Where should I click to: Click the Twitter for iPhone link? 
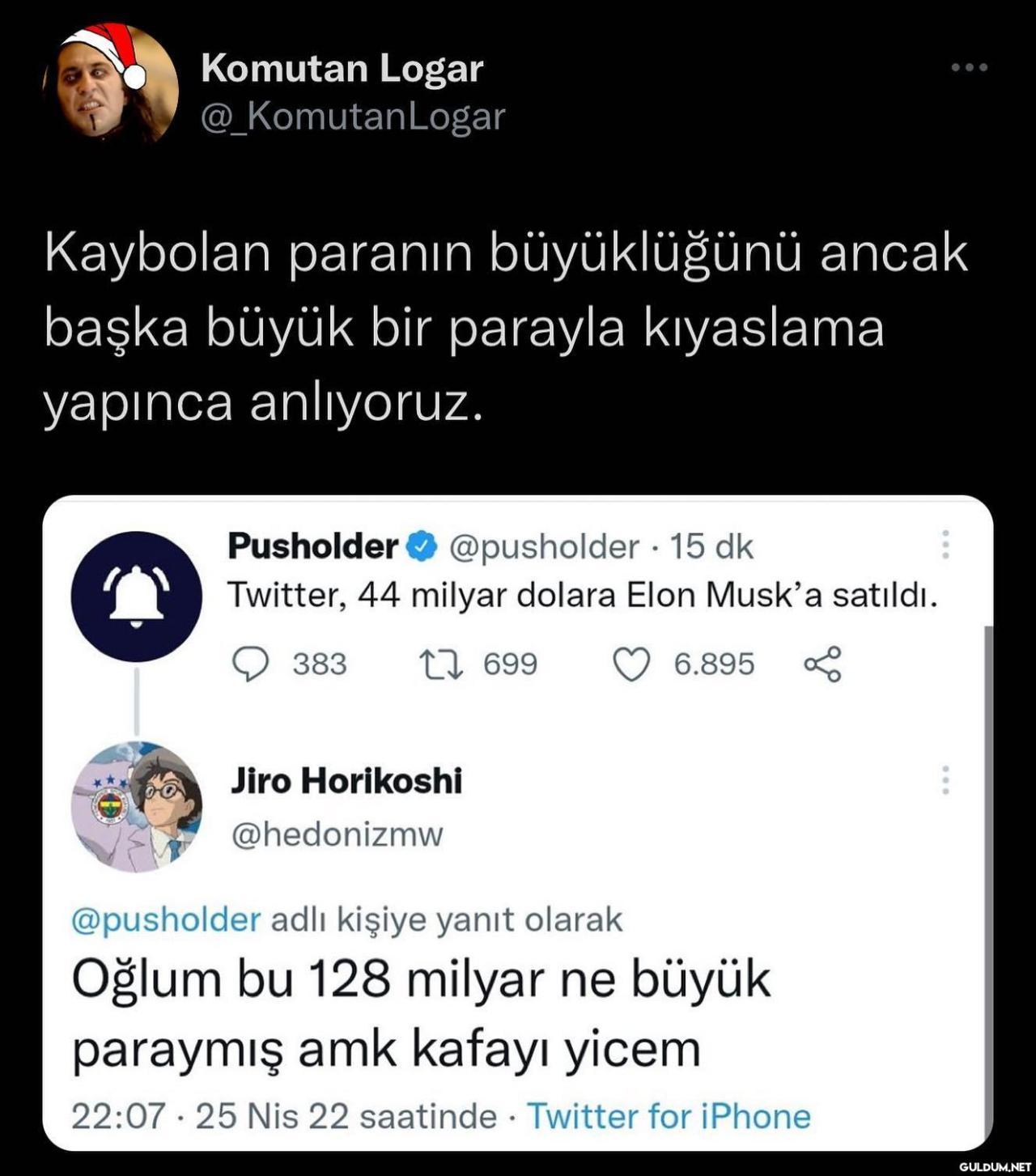click(669, 1116)
